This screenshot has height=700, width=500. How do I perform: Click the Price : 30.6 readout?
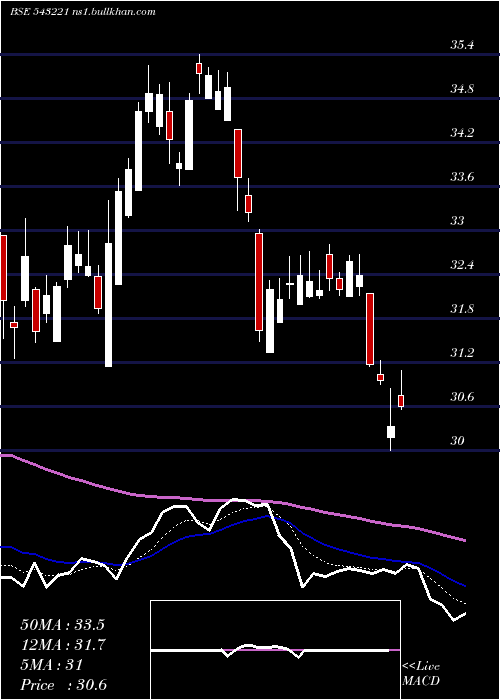pyautogui.click(x=63, y=685)
